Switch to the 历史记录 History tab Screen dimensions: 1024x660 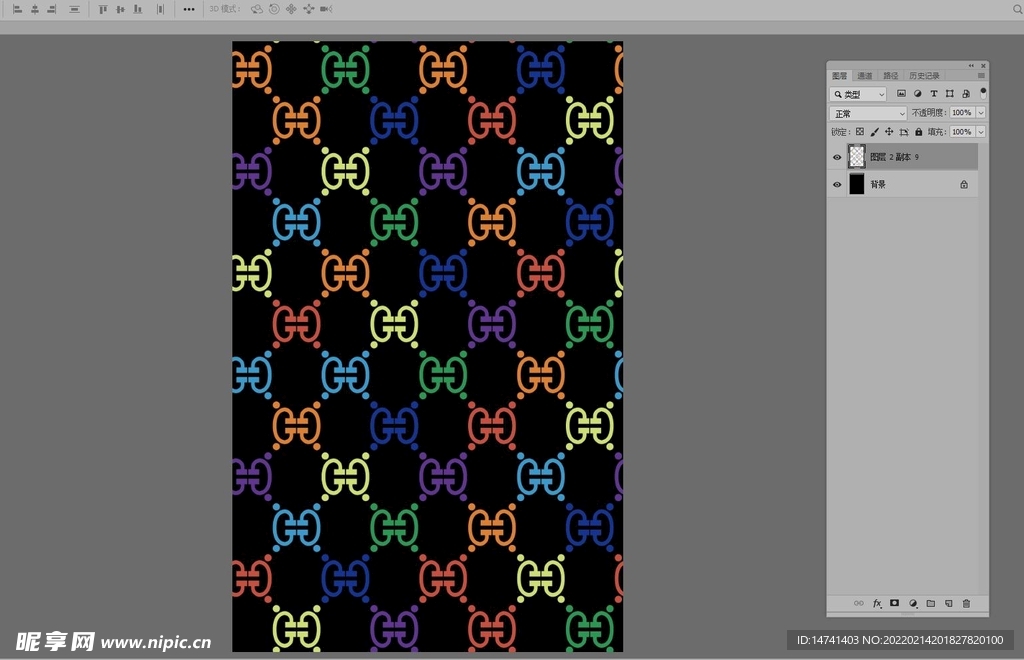[924, 76]
